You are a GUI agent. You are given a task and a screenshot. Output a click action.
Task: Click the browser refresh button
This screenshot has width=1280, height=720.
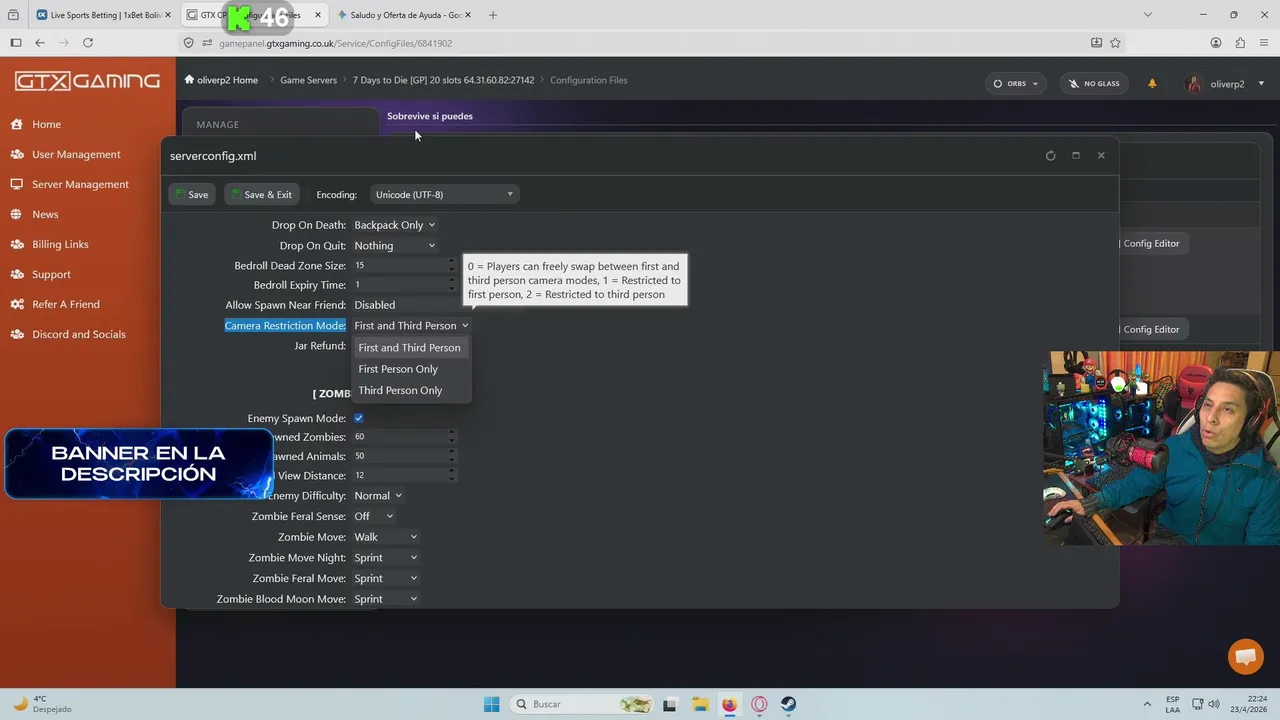point(88,43)
